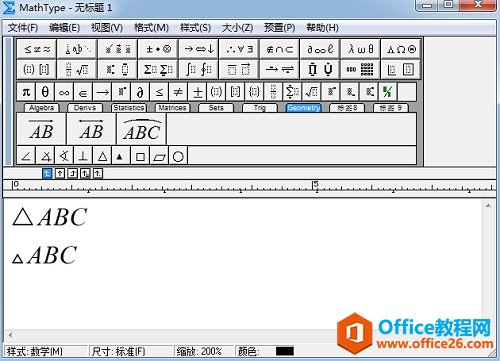Insert the angle symbol

(26, 156)
